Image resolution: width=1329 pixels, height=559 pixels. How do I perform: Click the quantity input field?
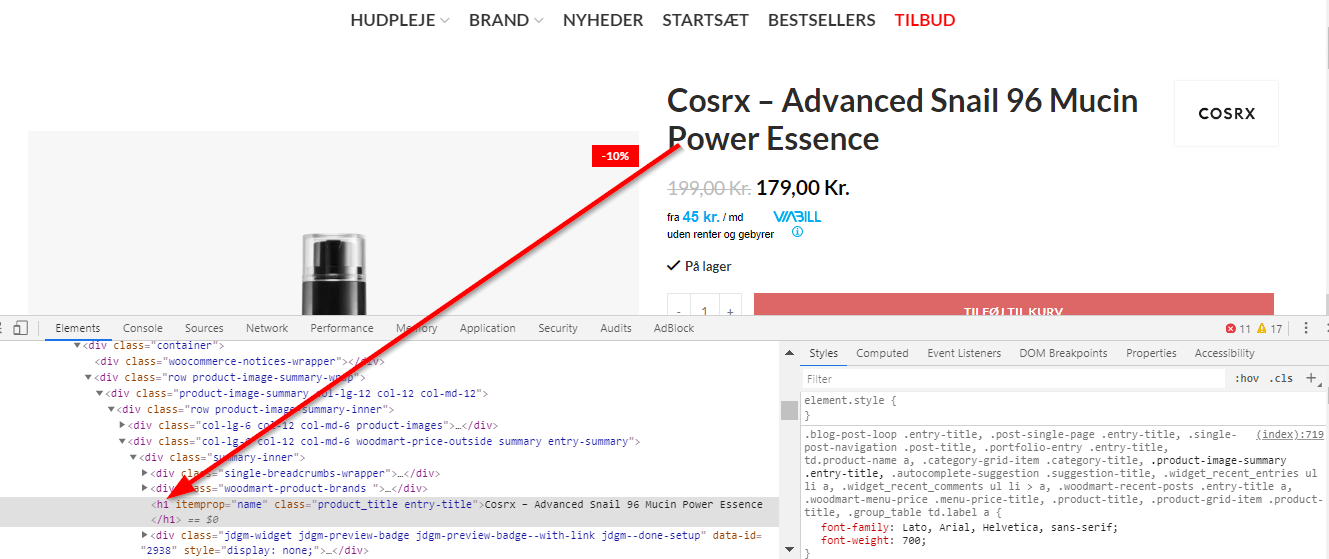[x=705, y=306]
